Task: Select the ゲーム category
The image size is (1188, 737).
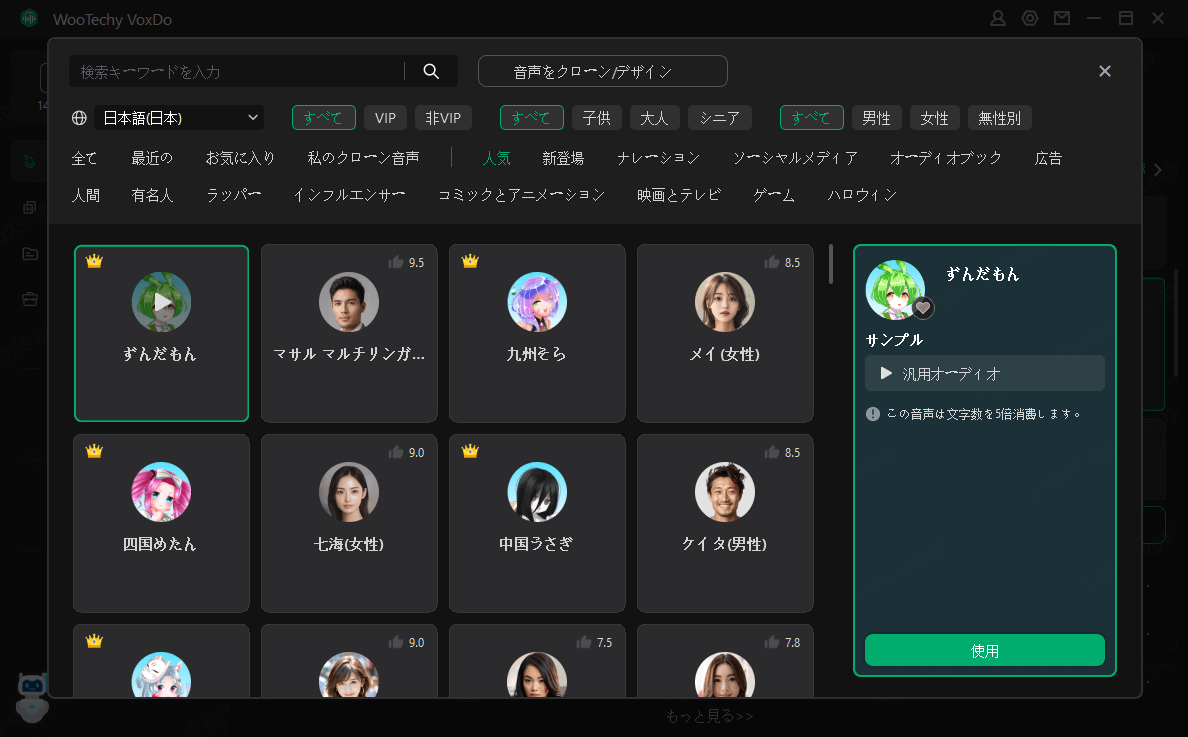Action: [x=774, y=195]
